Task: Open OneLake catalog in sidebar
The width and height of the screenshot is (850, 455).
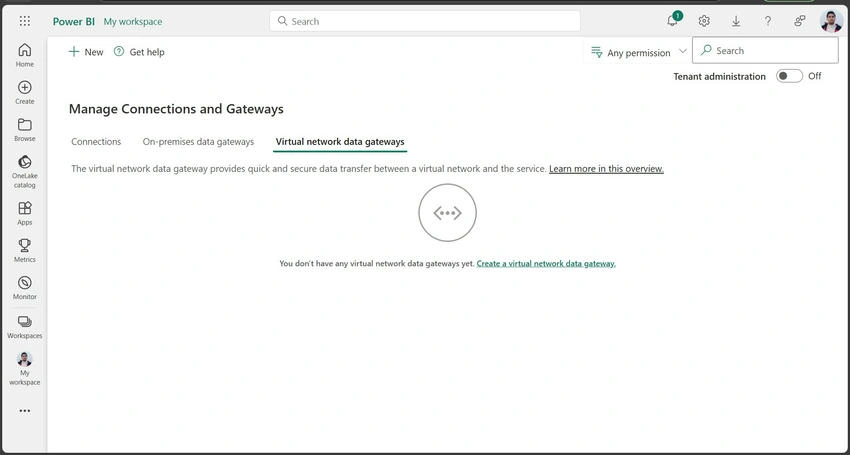Action: click(24, 172)
